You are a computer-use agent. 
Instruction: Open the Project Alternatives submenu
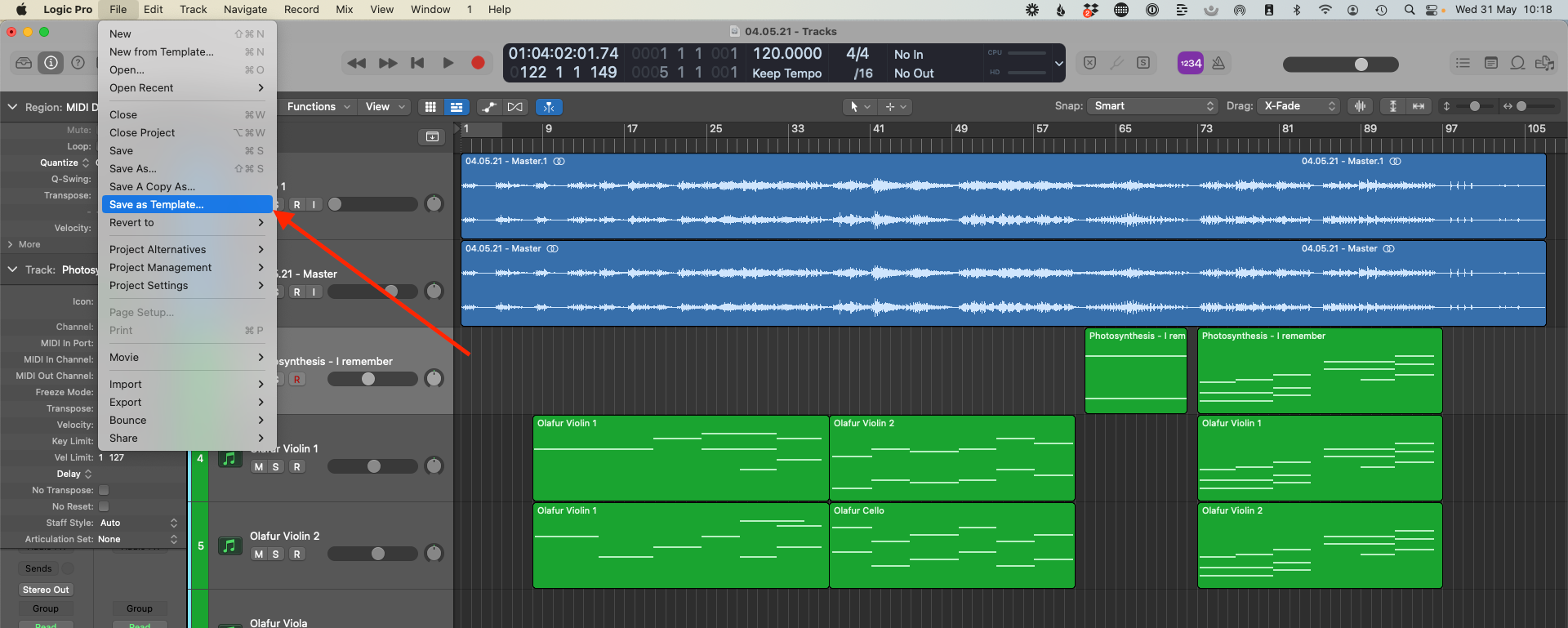click(187, 250)
